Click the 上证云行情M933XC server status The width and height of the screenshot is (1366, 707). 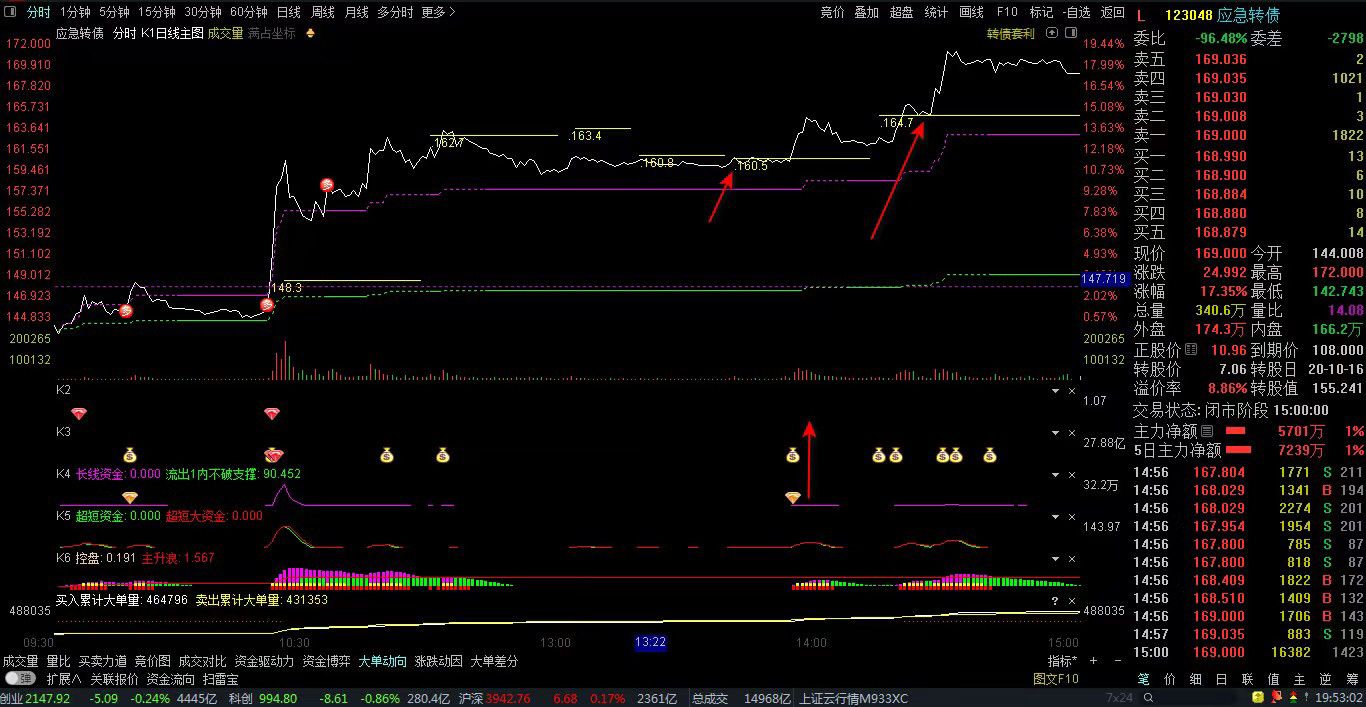[853, 698]
